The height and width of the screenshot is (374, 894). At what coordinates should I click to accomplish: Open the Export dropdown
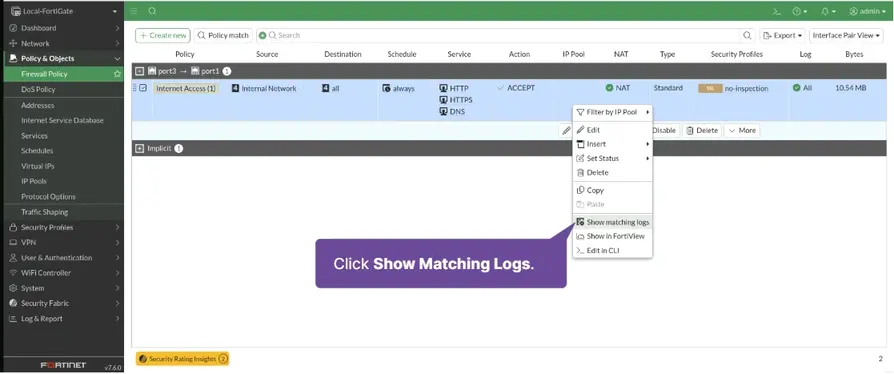tap(782, 35)
